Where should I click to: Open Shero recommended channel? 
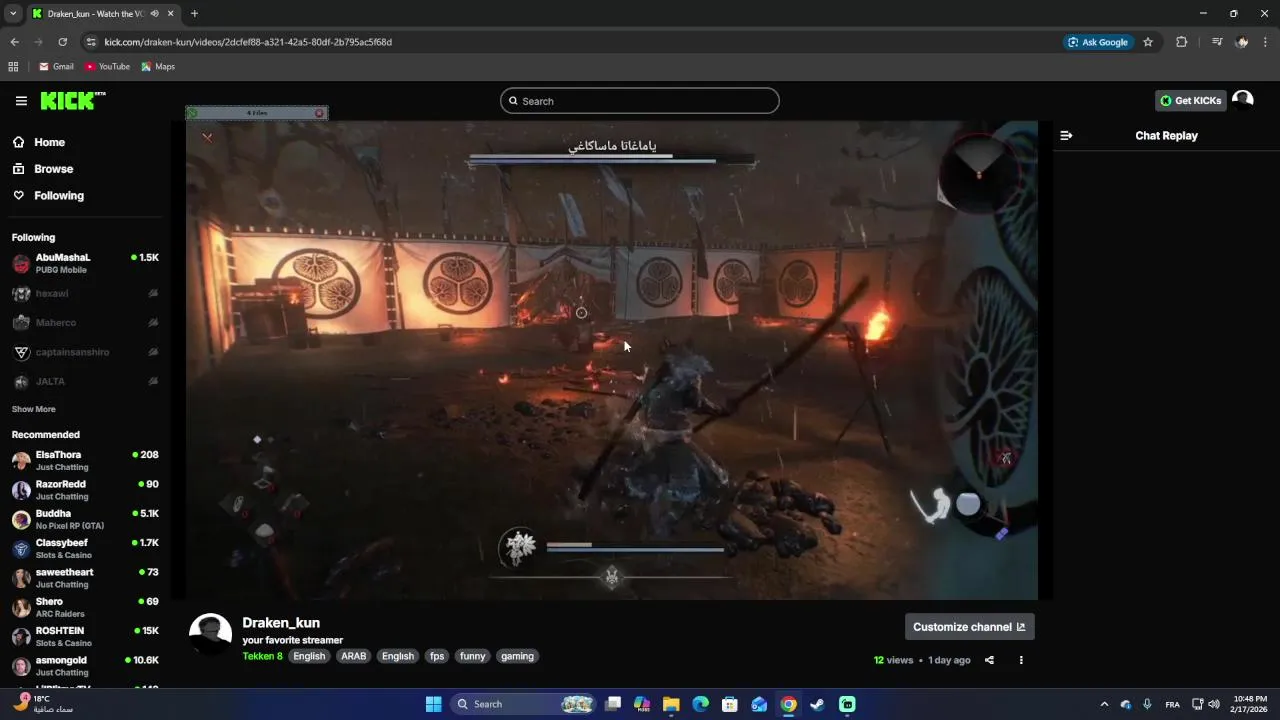pos(85,607)
